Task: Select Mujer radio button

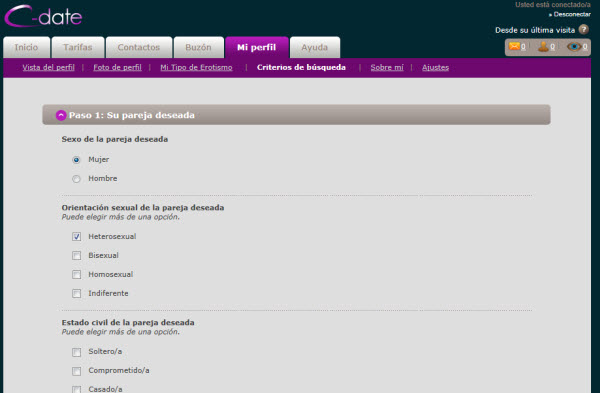Action: pyautogui.click(x=76, y=160)
